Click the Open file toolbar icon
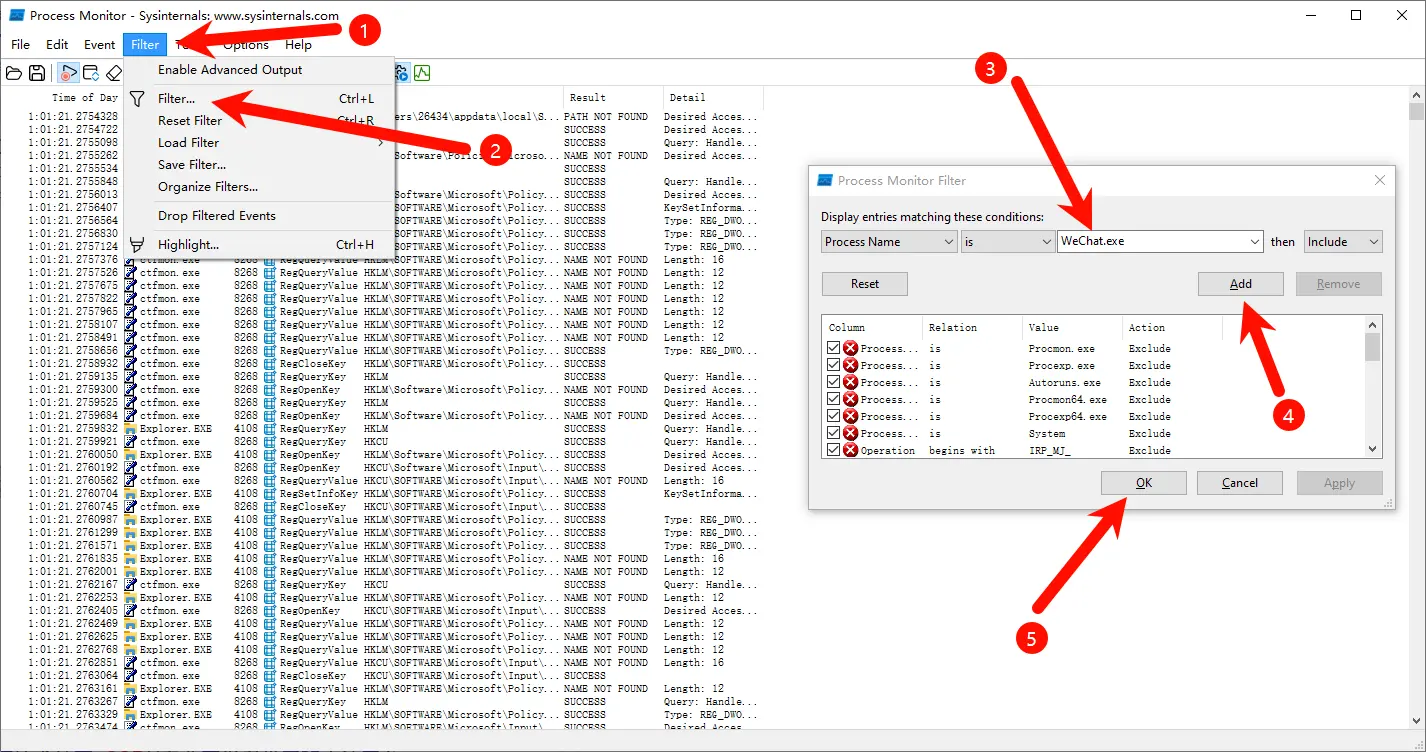Image resolution: width=1426 pixels, height=752 pixels. pyautogui.click(x=14, y=73)
